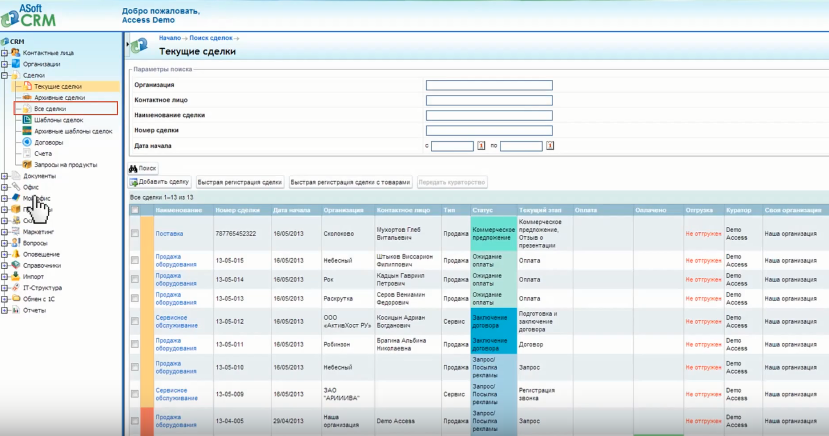Open Архивные сделки in the tree
Image resolution: width=829 pixels, height=436 pixels.
point(59,98)
